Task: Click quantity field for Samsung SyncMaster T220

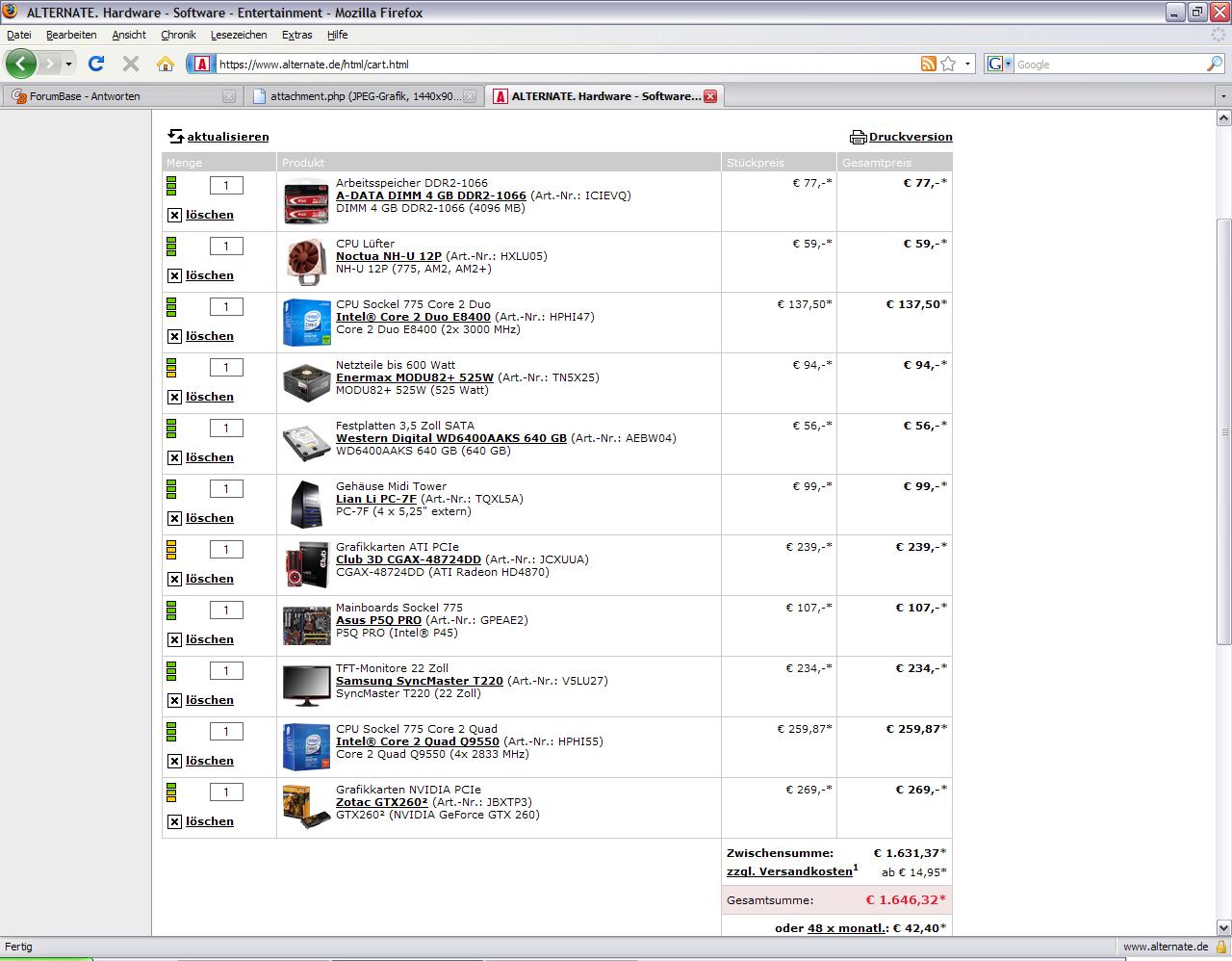Action: click(x=226, y=671)
